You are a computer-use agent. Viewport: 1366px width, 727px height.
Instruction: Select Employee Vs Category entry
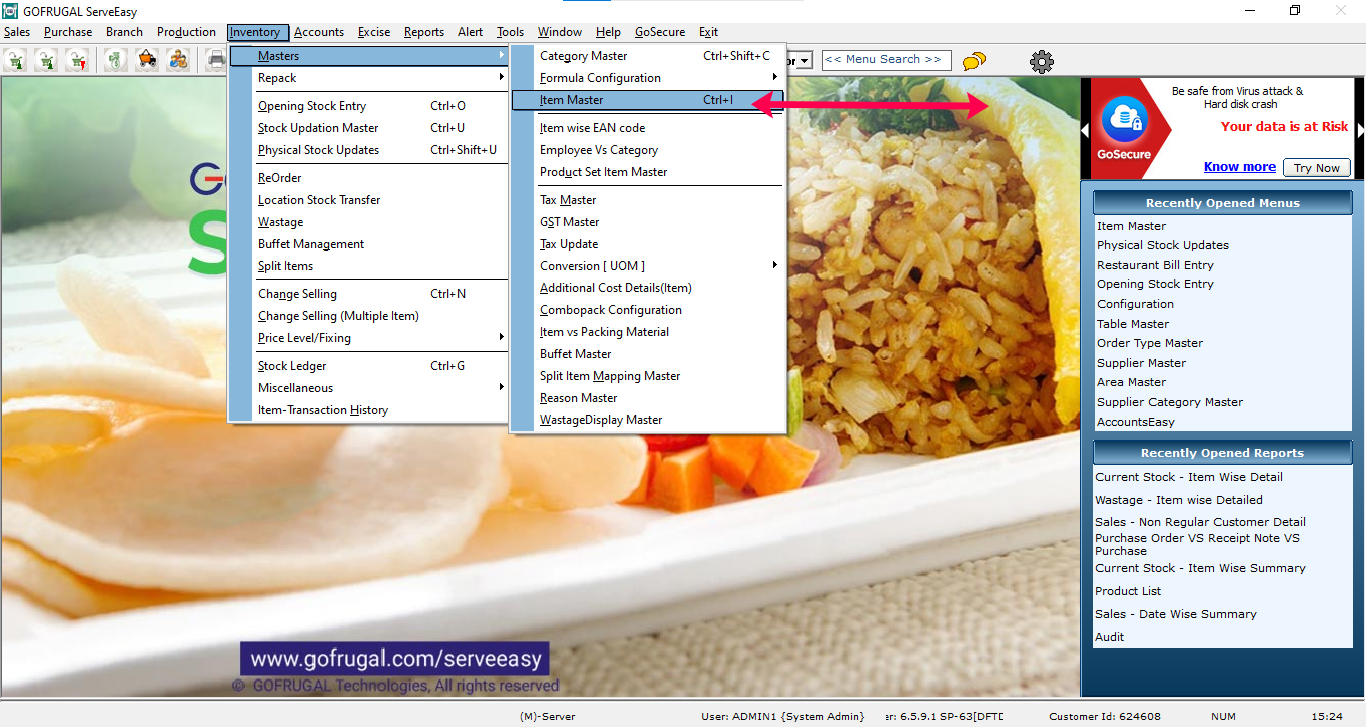pyautogui.click(x=649, y=150)
